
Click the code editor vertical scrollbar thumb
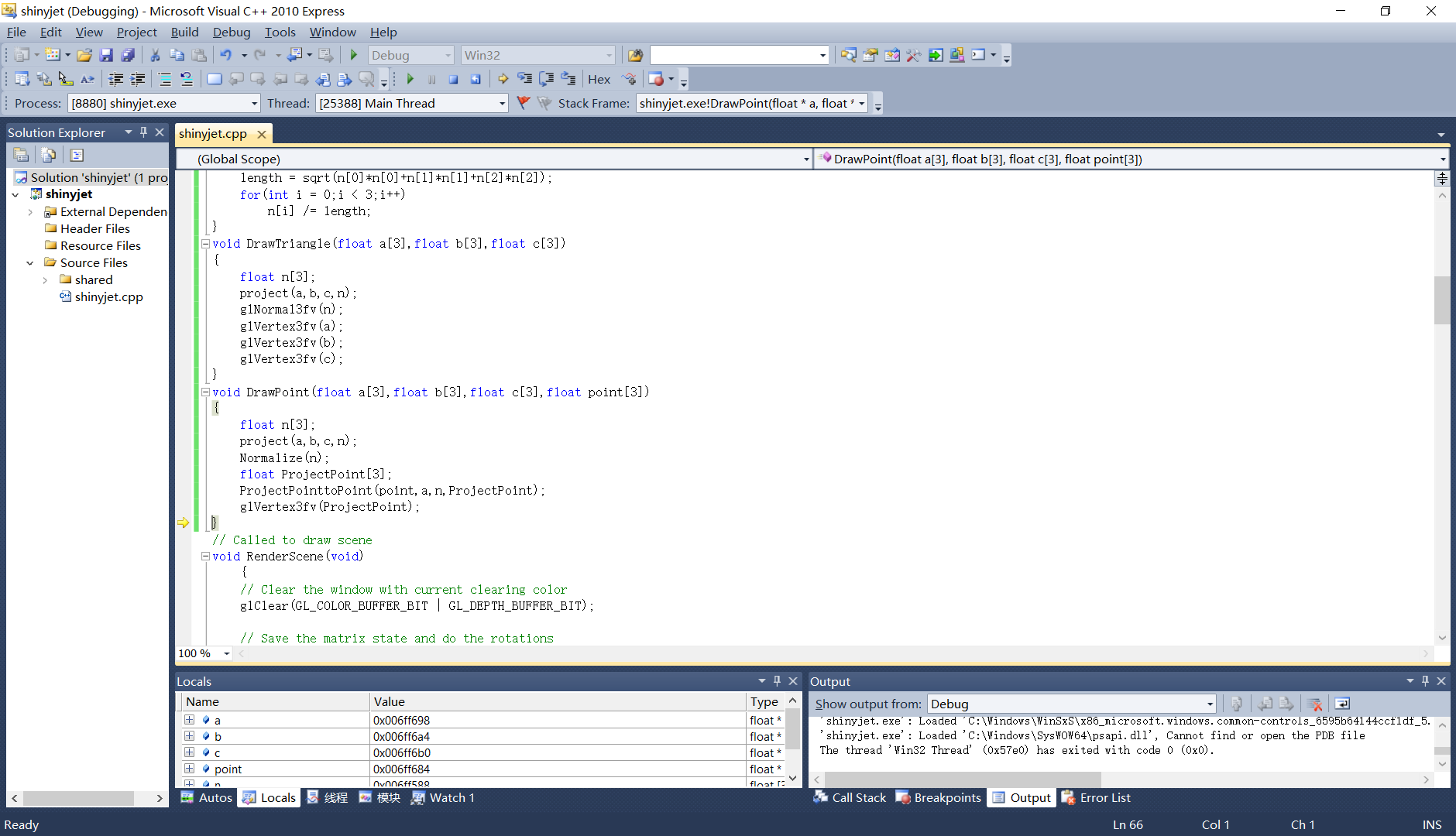(x=1441, y=300)
